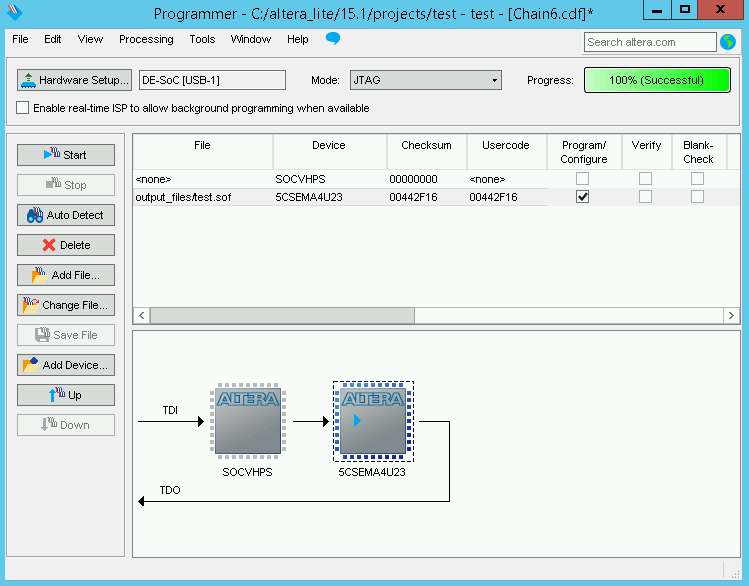
Task: Click the Verify column header
Action: coord(646,152)
